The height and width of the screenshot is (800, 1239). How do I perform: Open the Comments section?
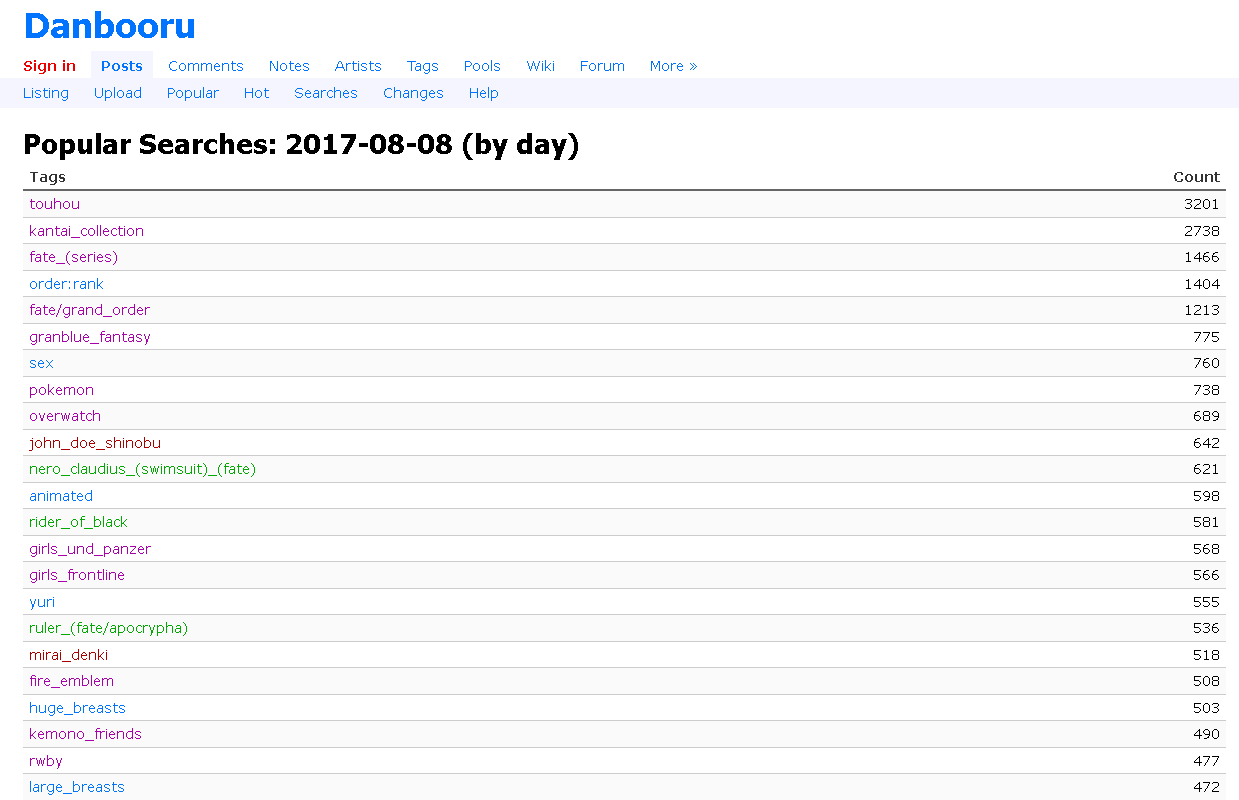(x=206, y=66)
